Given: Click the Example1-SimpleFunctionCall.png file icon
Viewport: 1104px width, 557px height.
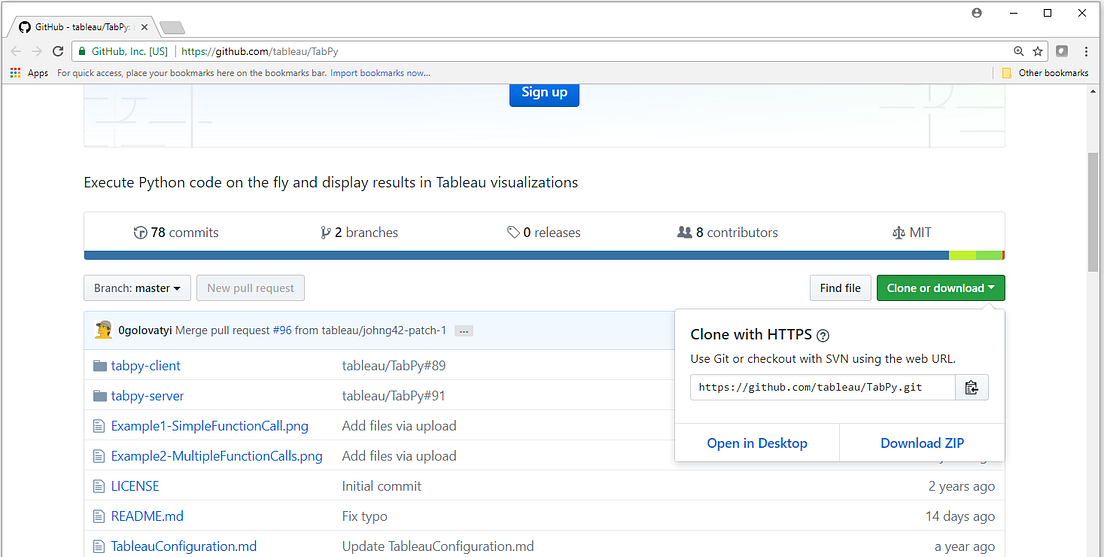Looking at the screenshot, I should click(99, 426).
